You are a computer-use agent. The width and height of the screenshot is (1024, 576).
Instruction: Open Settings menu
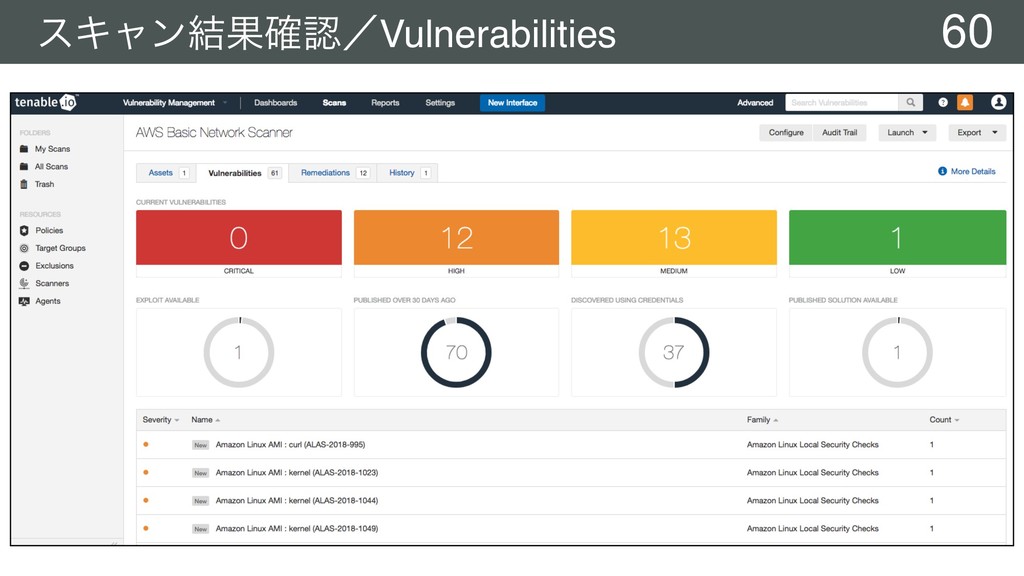[x=440, y=103]
